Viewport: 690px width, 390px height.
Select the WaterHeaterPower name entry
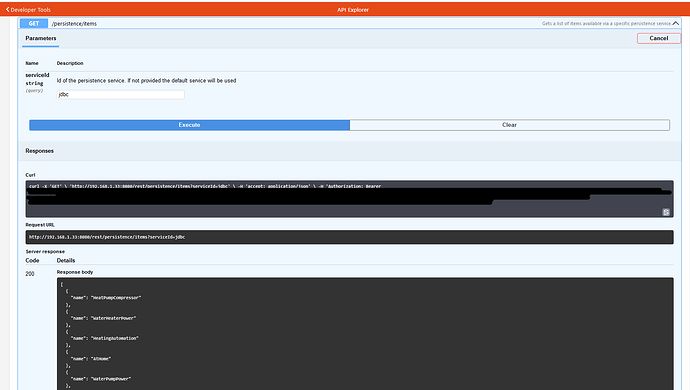tap(103, 318)
